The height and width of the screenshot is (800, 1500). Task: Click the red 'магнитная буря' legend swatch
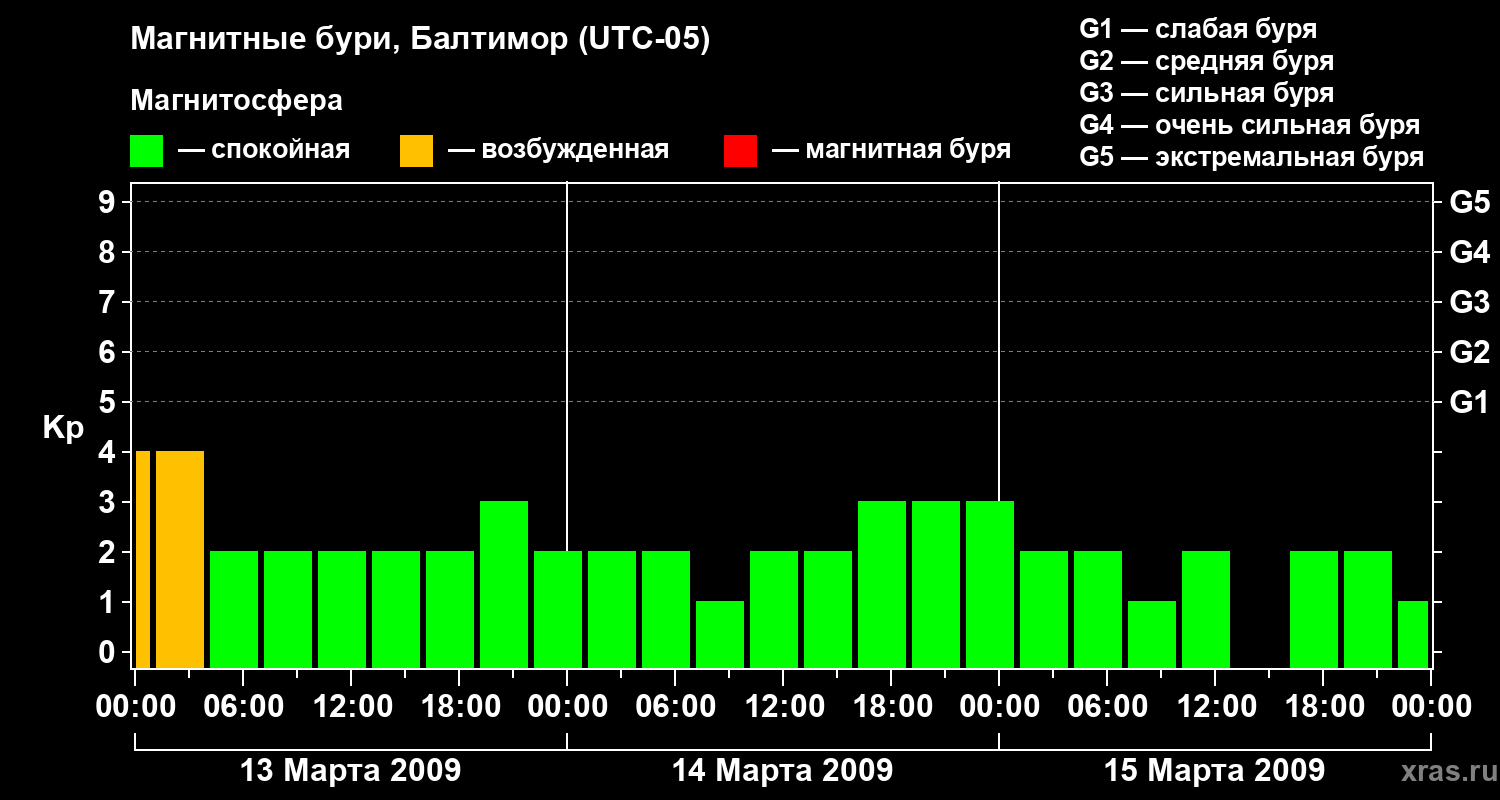740,151
